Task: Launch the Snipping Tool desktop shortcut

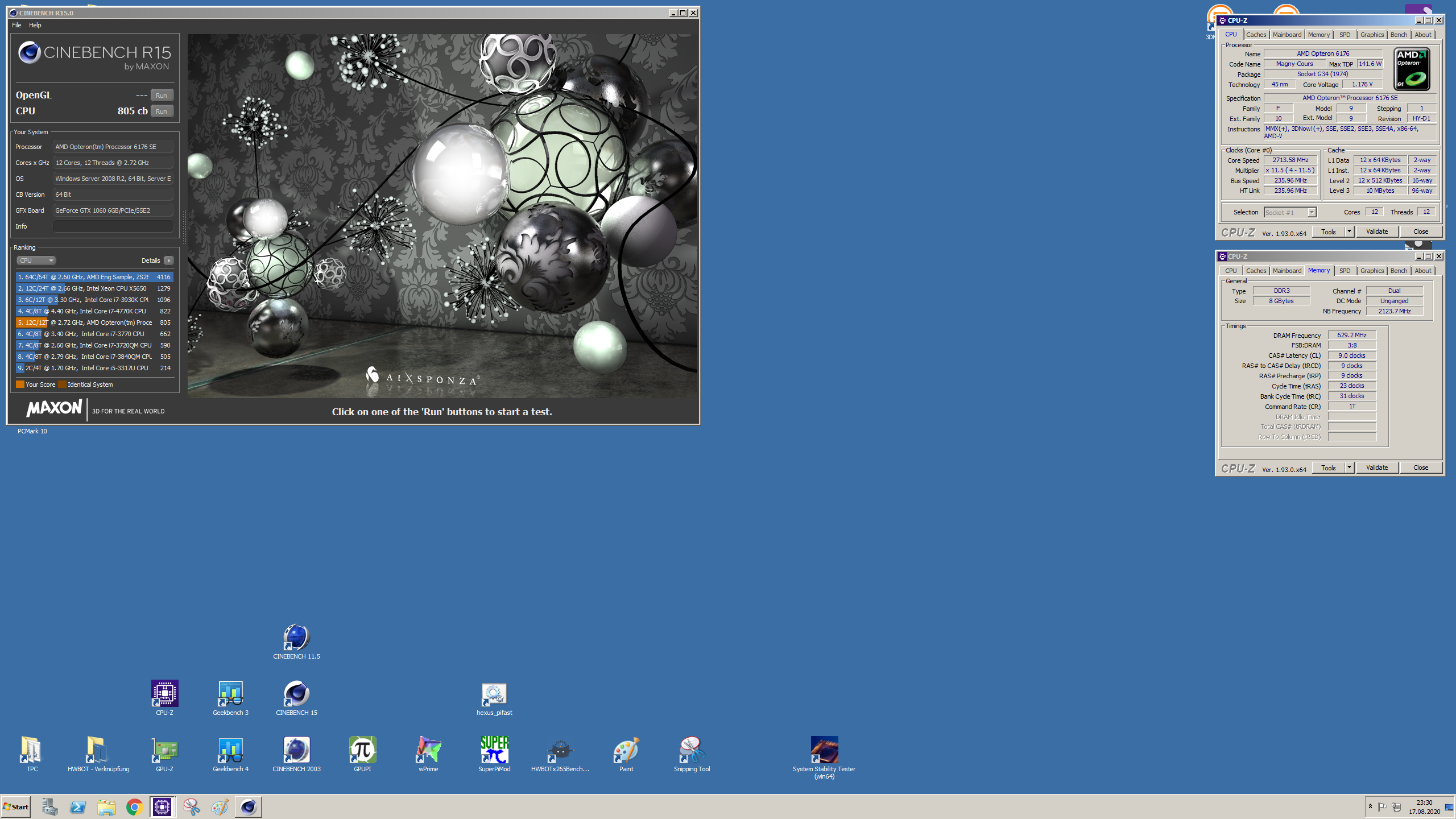Action: pos(692,754)
